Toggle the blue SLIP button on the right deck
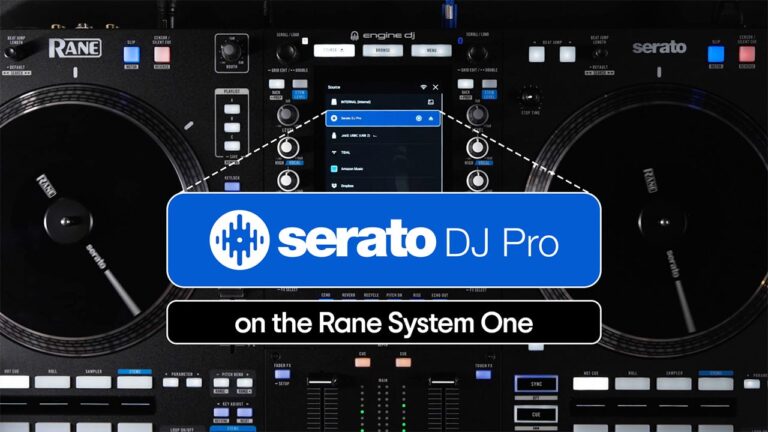The width and height of the screenshot is (768, 432). click(x=716, y=54)
